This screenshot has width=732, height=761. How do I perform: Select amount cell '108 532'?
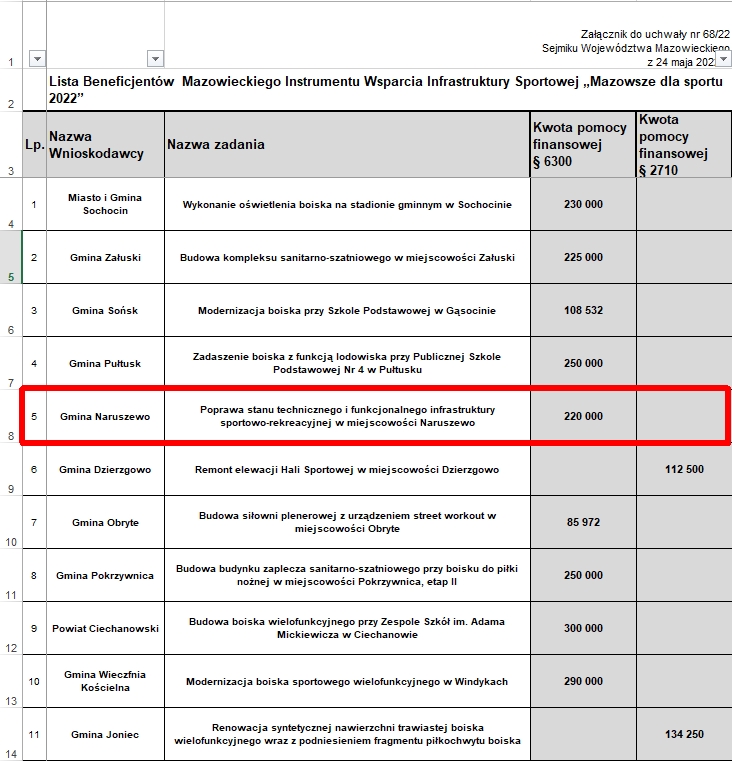click(583, 310)
